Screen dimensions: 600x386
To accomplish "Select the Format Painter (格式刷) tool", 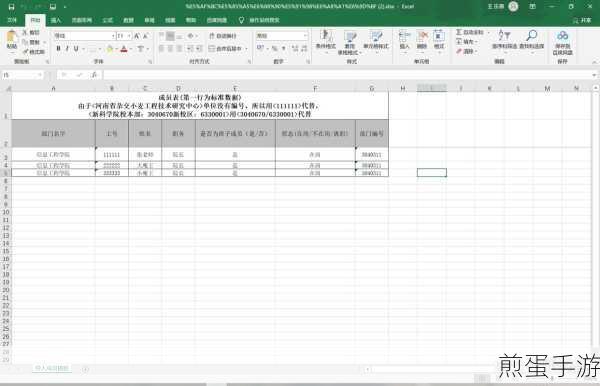I will pyautogui.click(x=34, y=52).
